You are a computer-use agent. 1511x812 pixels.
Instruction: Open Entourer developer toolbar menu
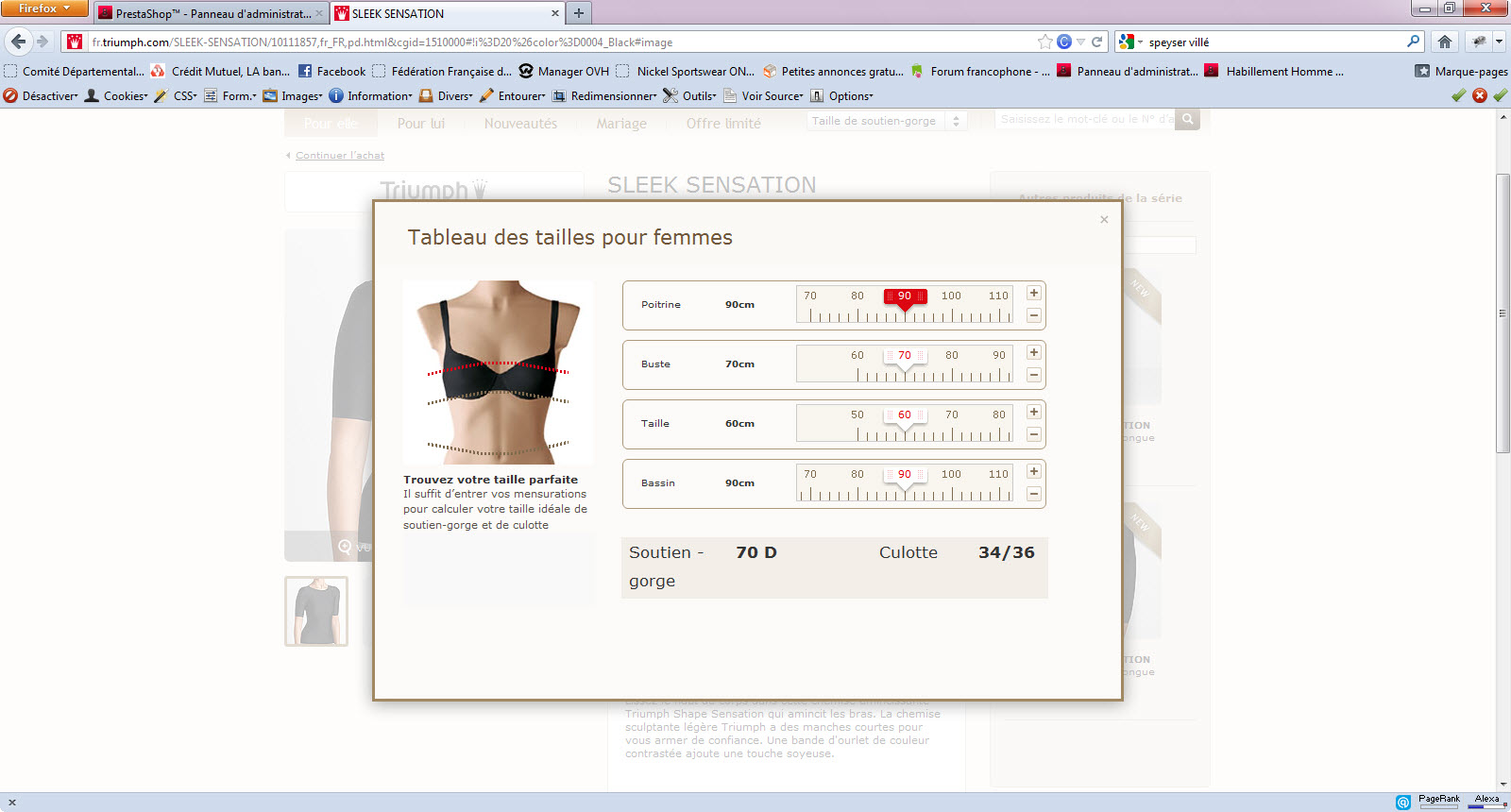pyautogui.click(x=513, y=95)
